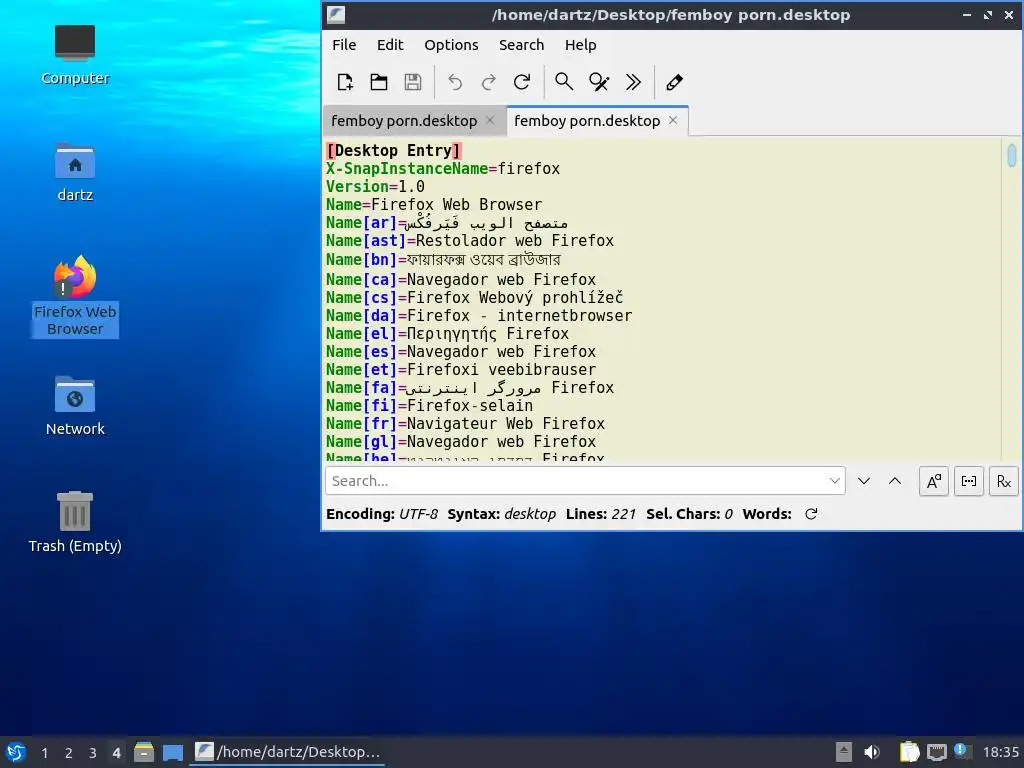Screen dimensions: 1024x768
Task: Toggle edit mode with the pencil icon
Action: tap(675, 82)
